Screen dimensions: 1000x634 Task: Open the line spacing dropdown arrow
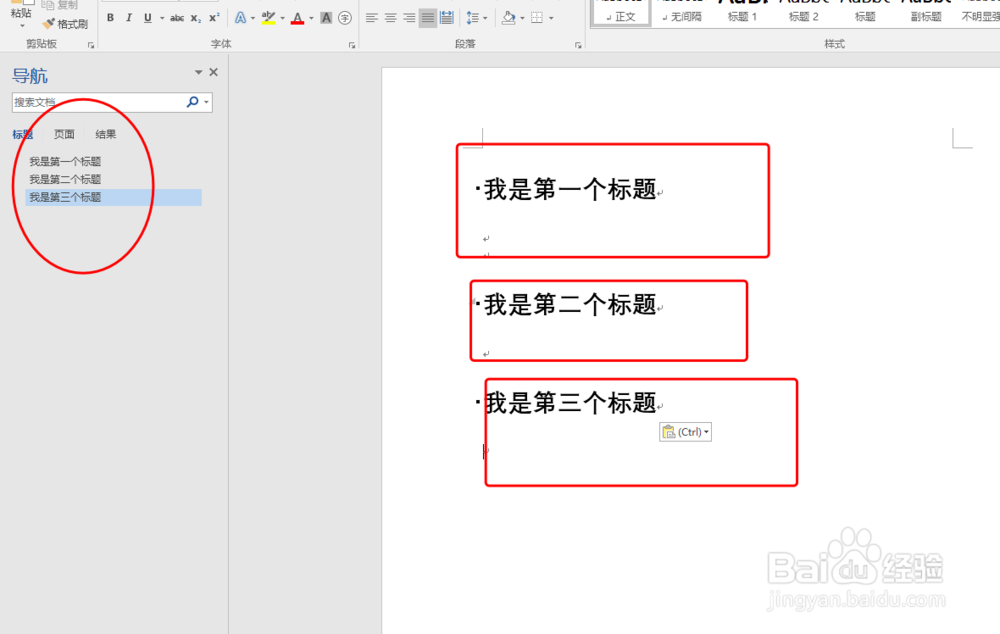coord(486,18)
